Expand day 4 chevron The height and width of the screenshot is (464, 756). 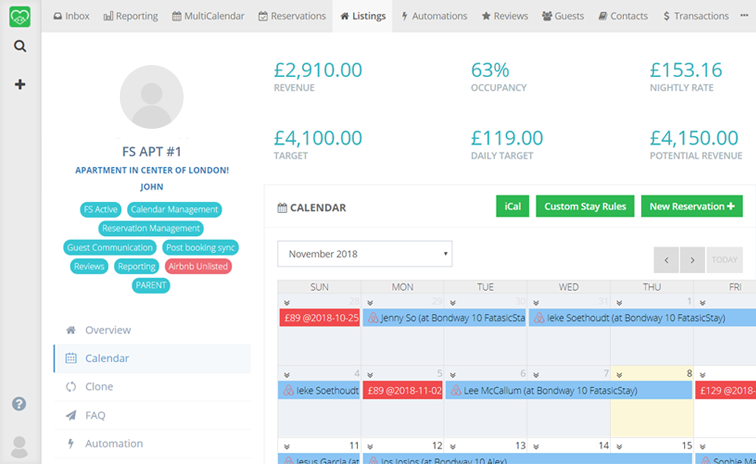coord(287,375)
